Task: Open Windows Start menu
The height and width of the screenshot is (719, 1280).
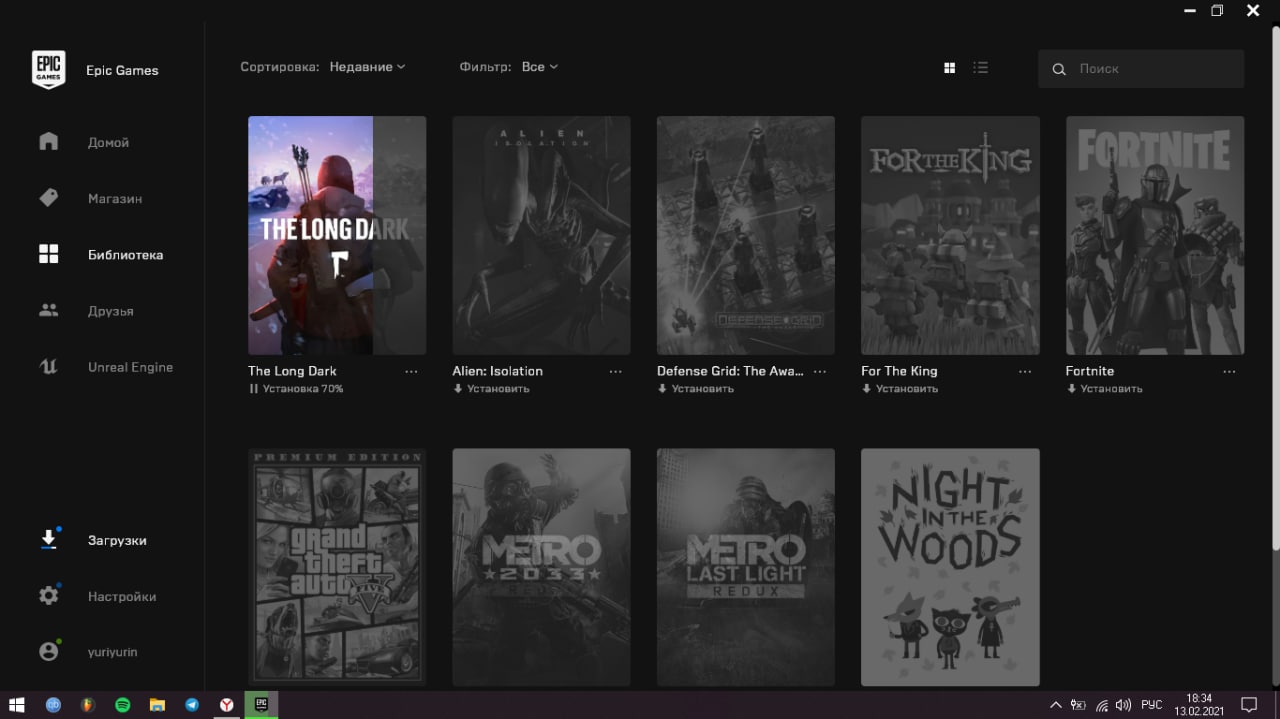Action: point(16,705)
